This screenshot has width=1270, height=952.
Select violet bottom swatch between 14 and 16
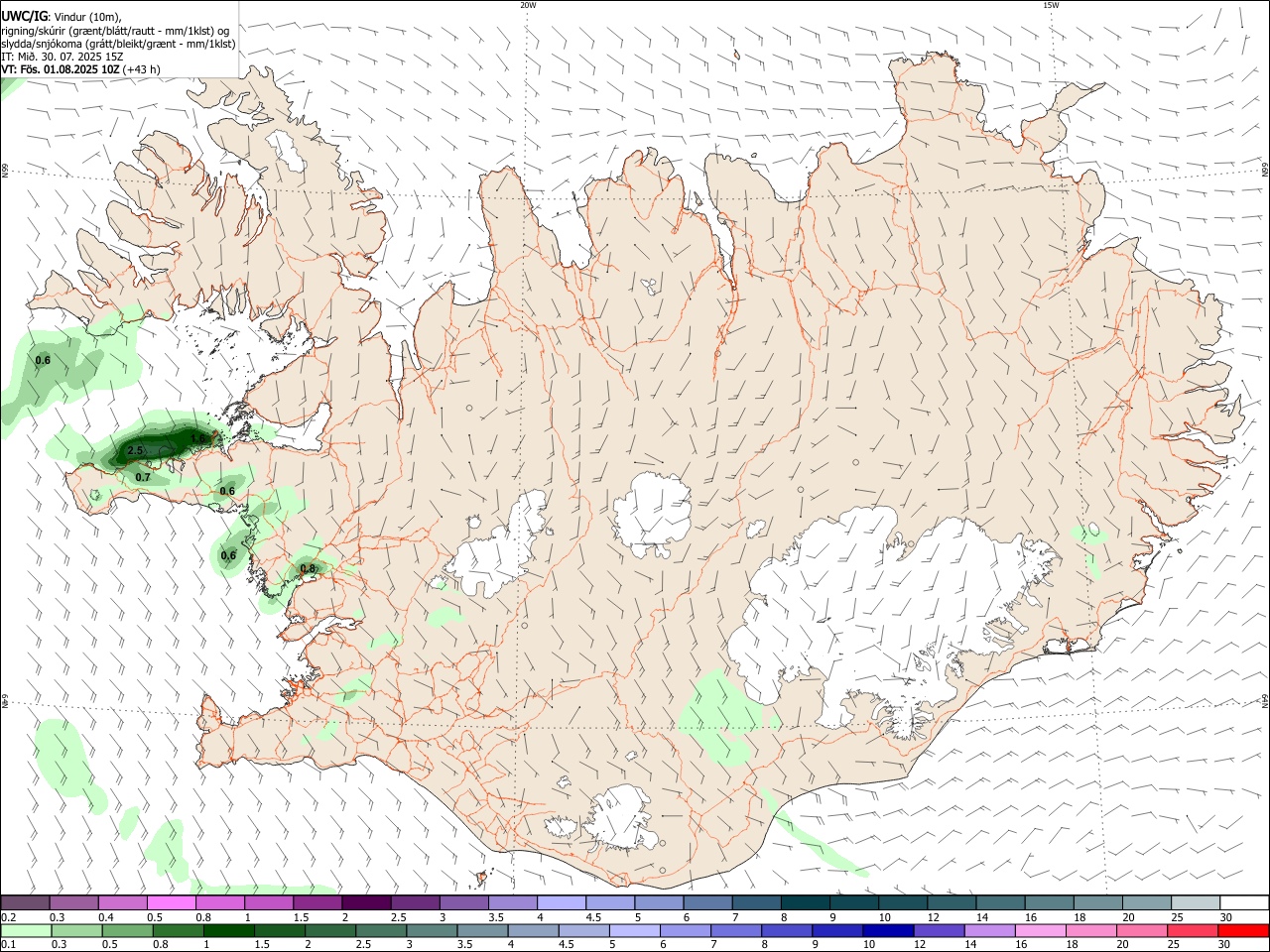pos(989,930)
